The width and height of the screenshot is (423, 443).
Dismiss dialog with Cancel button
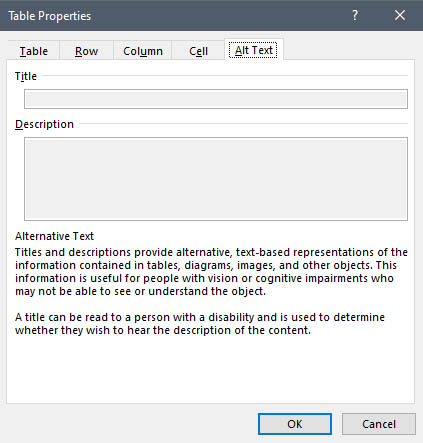(x=379, y=424)
